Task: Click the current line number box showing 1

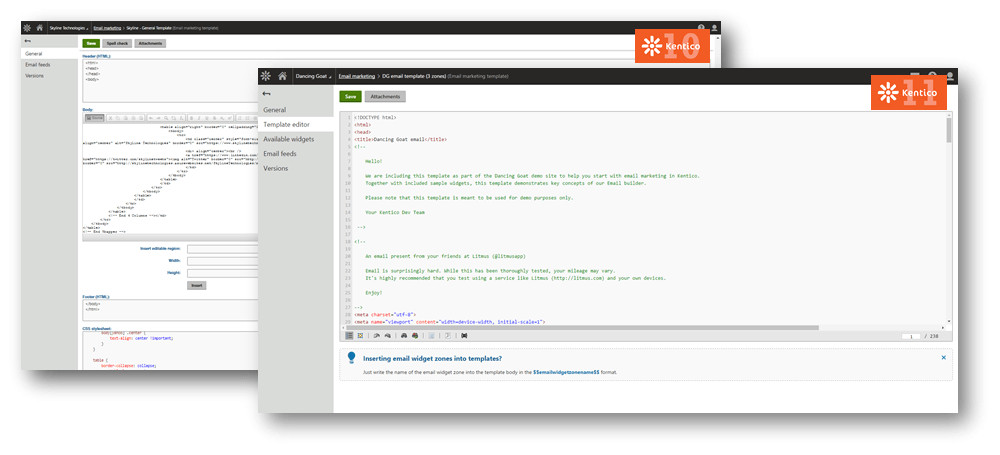Action: click(911, 336)
